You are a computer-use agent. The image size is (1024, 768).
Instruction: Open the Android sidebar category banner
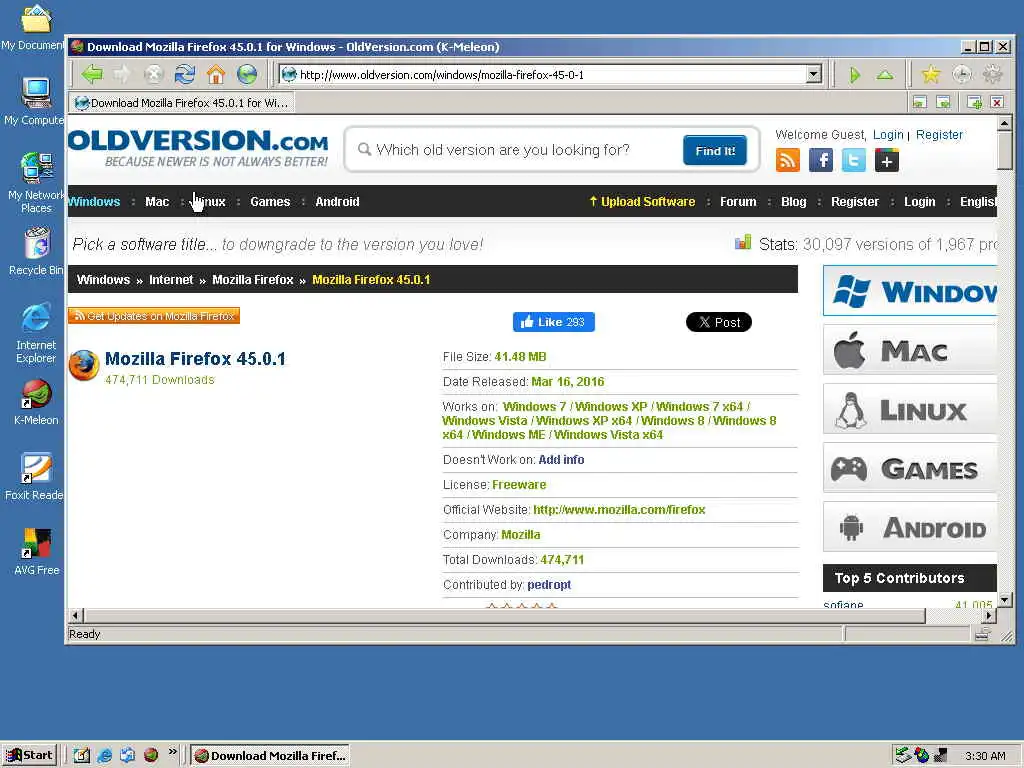click(910, 527)
